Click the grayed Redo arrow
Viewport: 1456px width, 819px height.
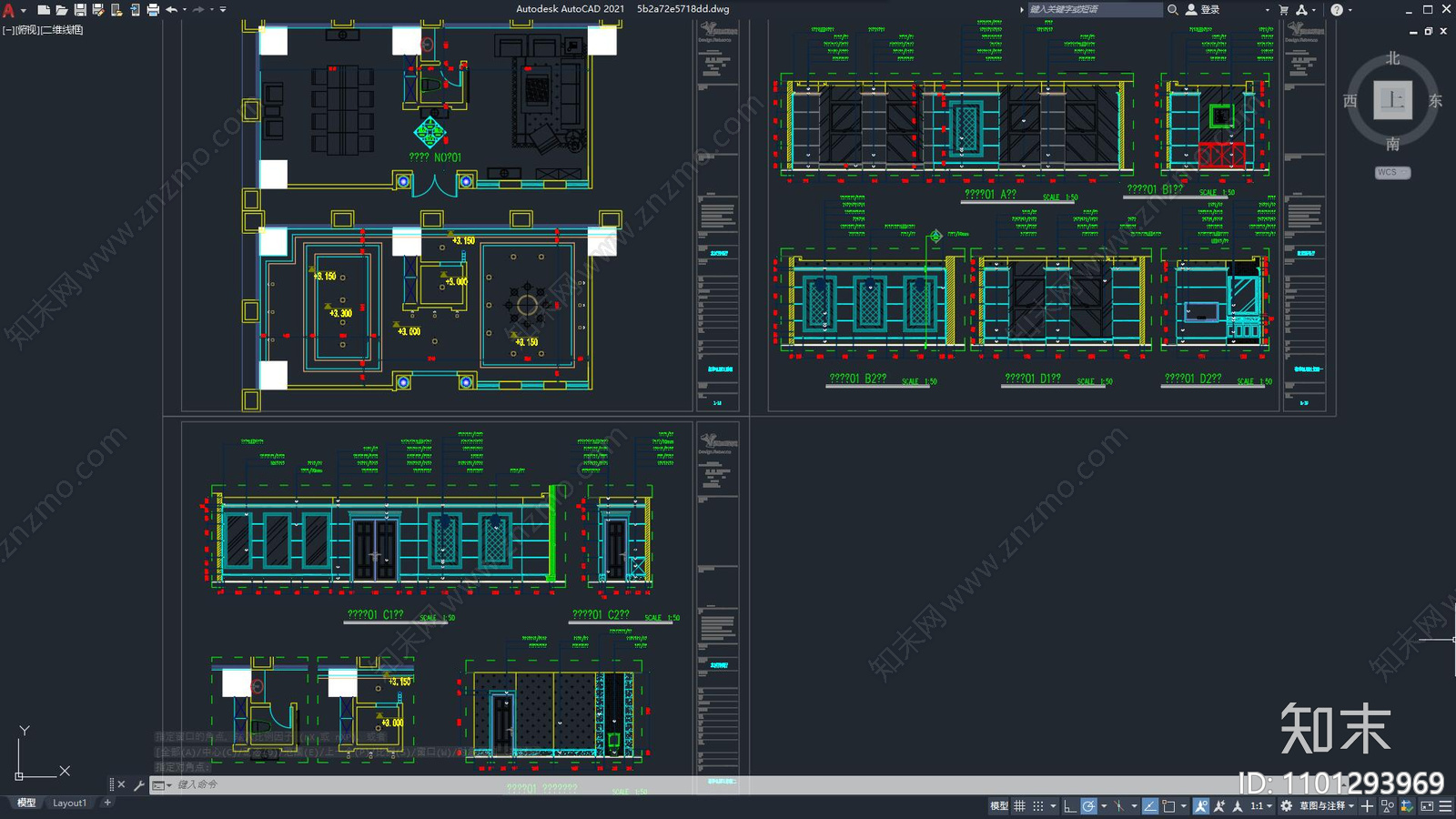pos(198,10)
